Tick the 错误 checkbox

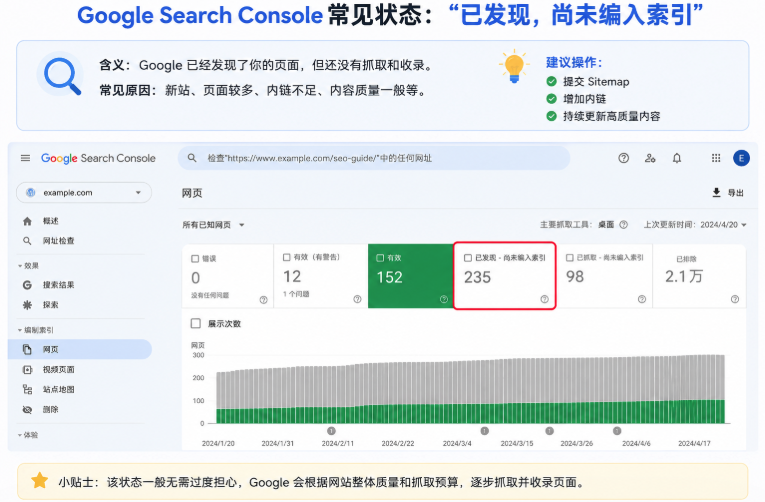195,259
